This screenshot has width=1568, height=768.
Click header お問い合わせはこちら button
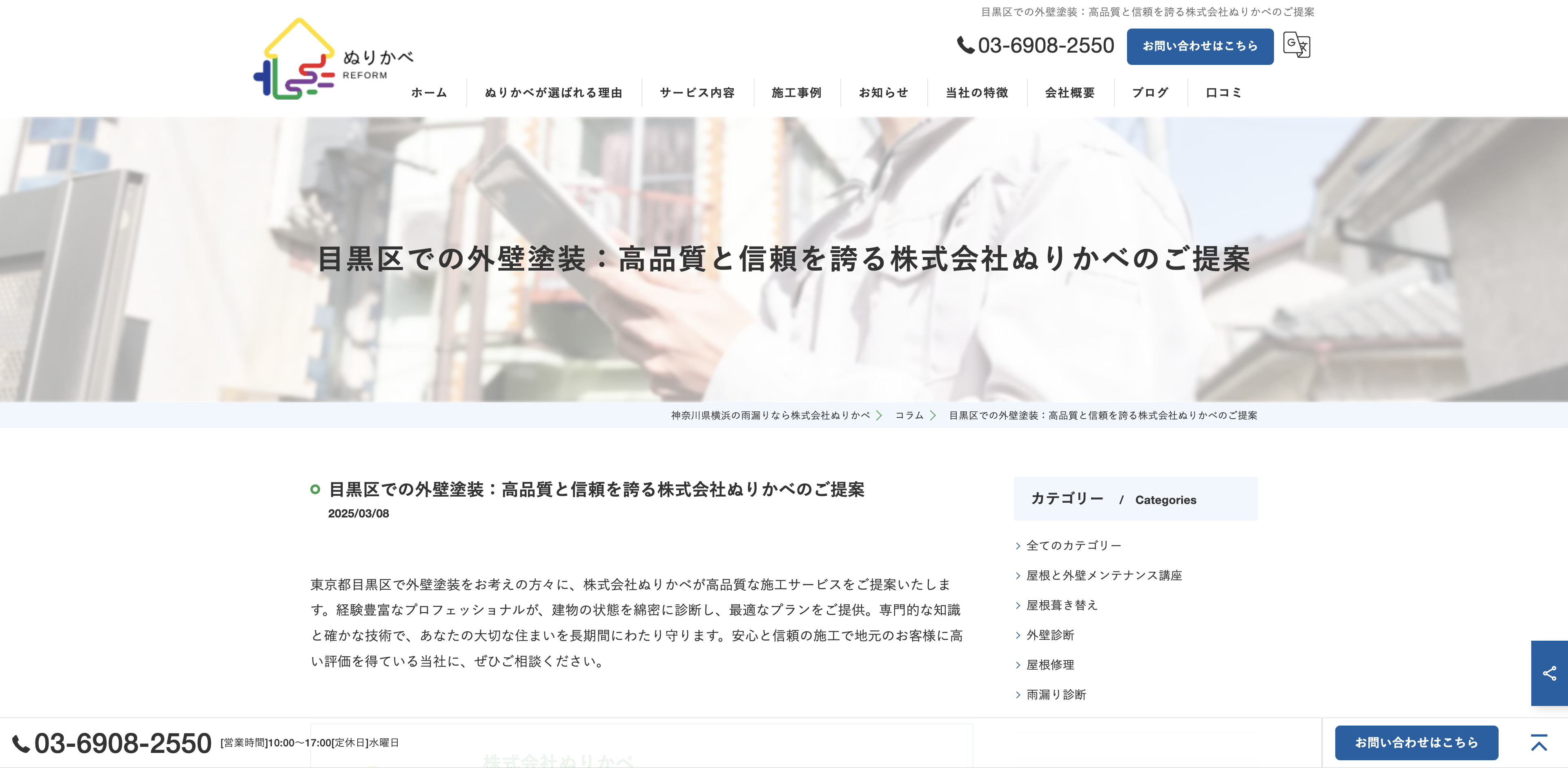[x=1200, y=46]
